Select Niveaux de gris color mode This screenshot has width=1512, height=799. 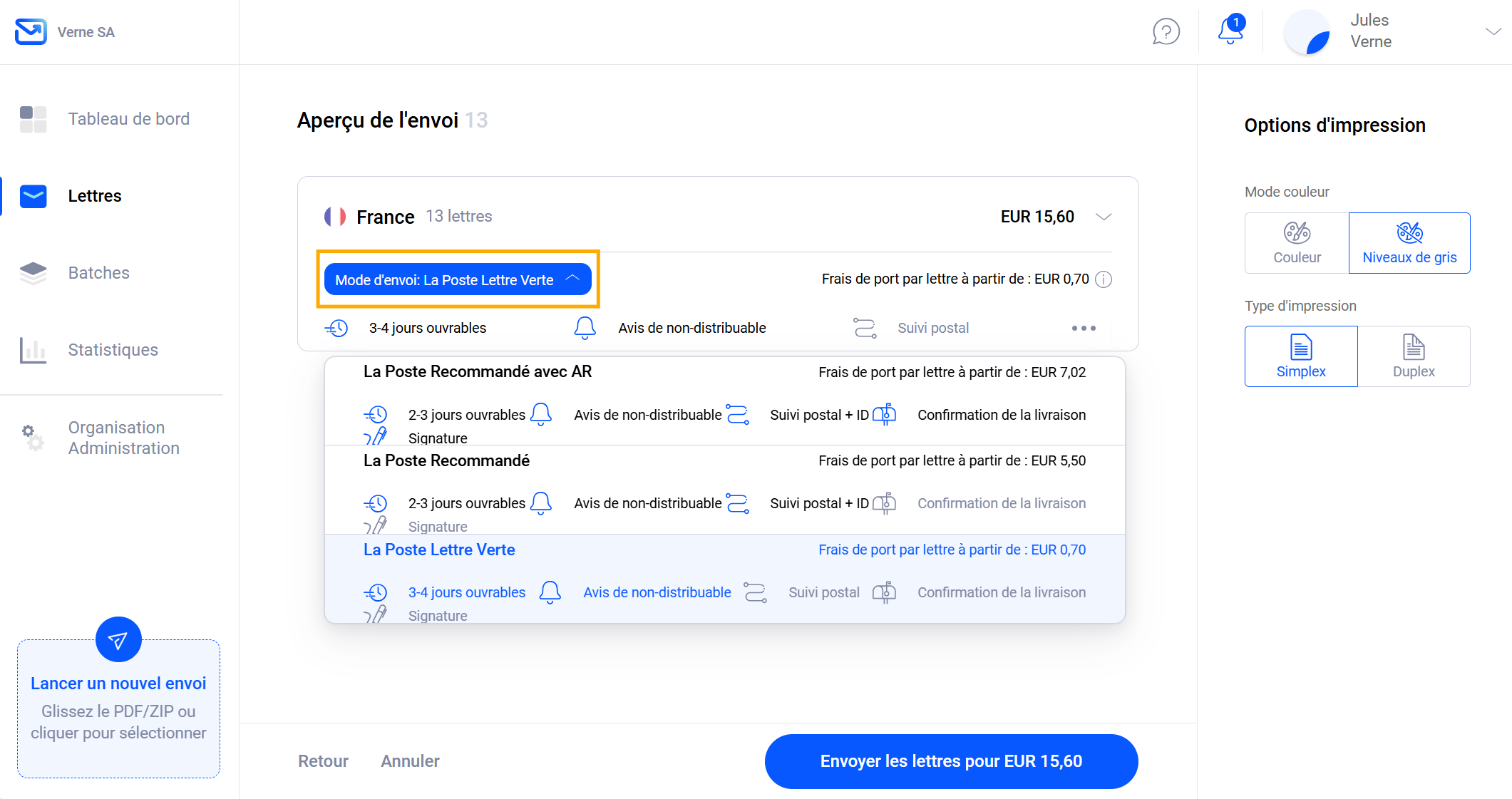coord(1409,243)
